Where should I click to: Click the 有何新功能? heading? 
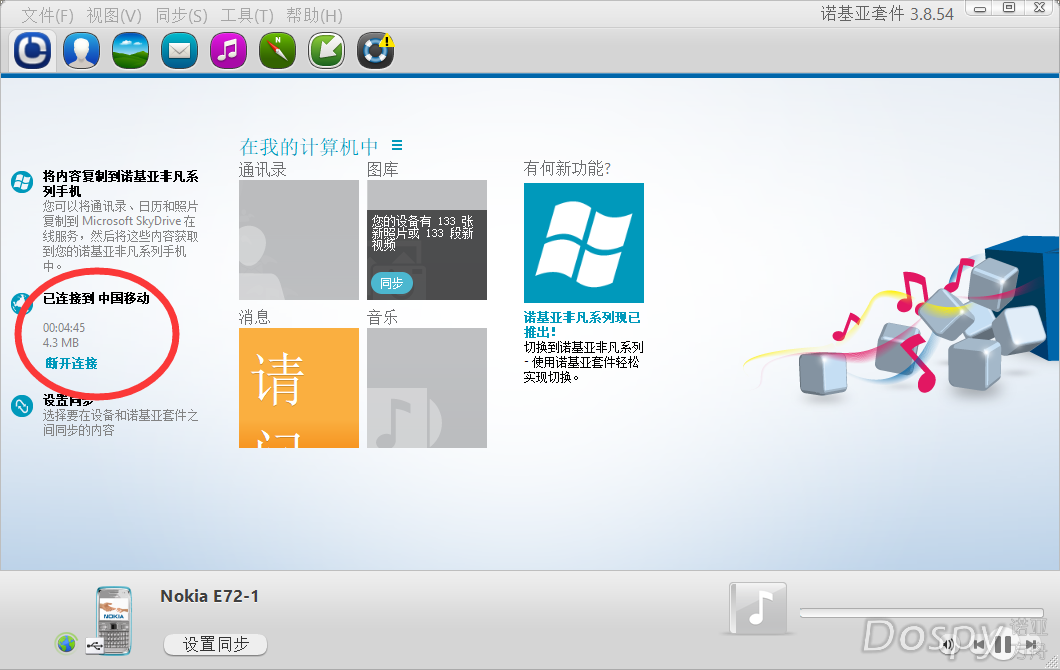click(567, 168)
